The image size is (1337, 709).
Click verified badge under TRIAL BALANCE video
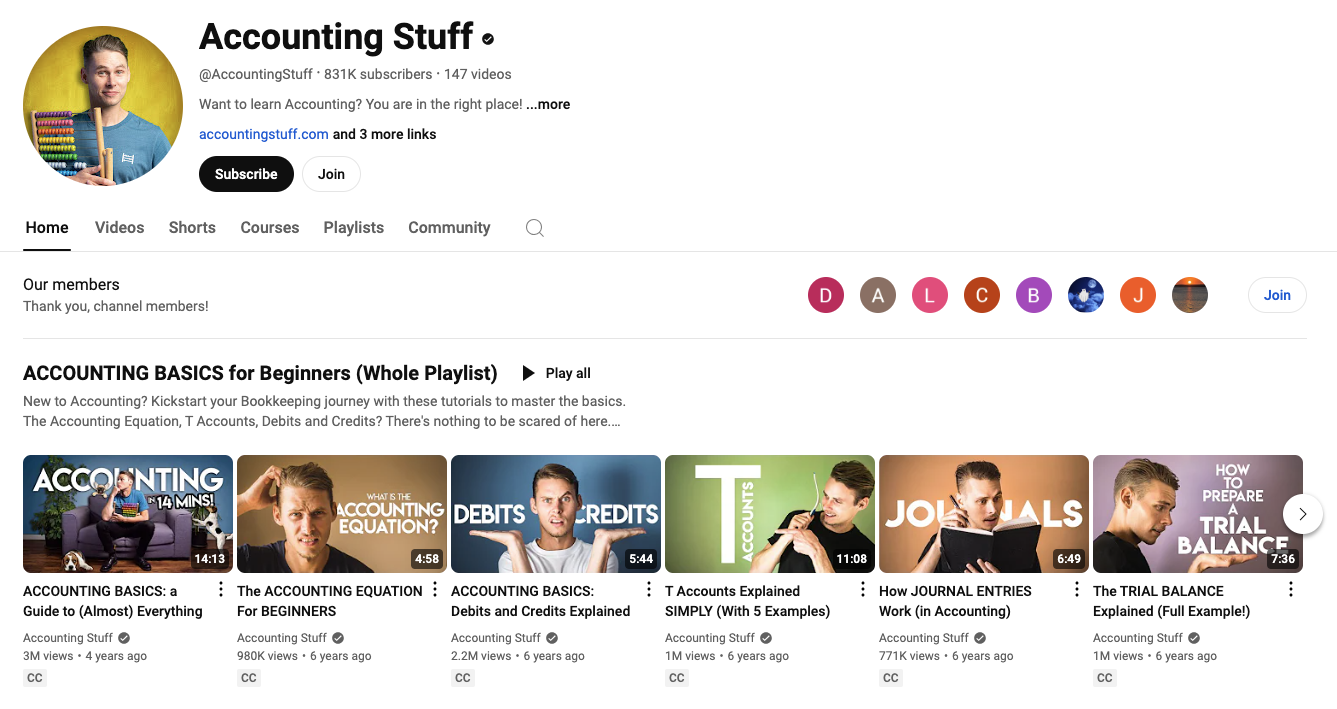[1194, 638]
